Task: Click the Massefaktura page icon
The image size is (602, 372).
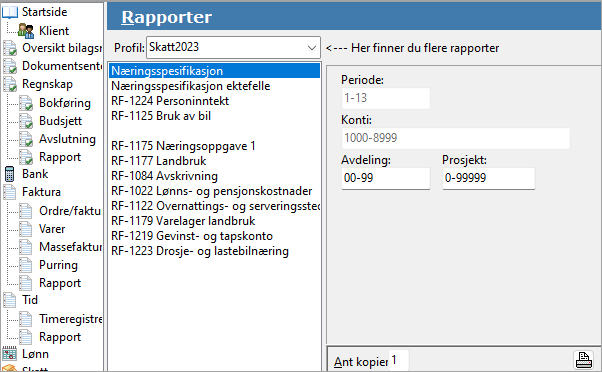Action: pos(26,247)
